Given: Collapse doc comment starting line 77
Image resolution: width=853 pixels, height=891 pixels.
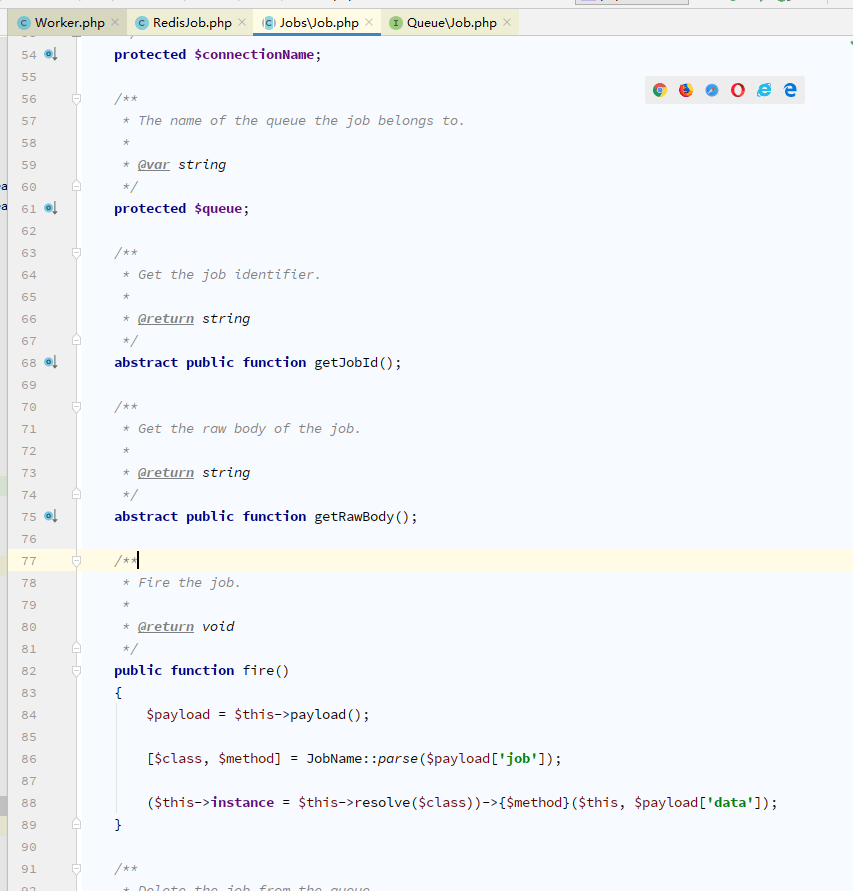Looking at the screenshot, I should tap(77, 561).
